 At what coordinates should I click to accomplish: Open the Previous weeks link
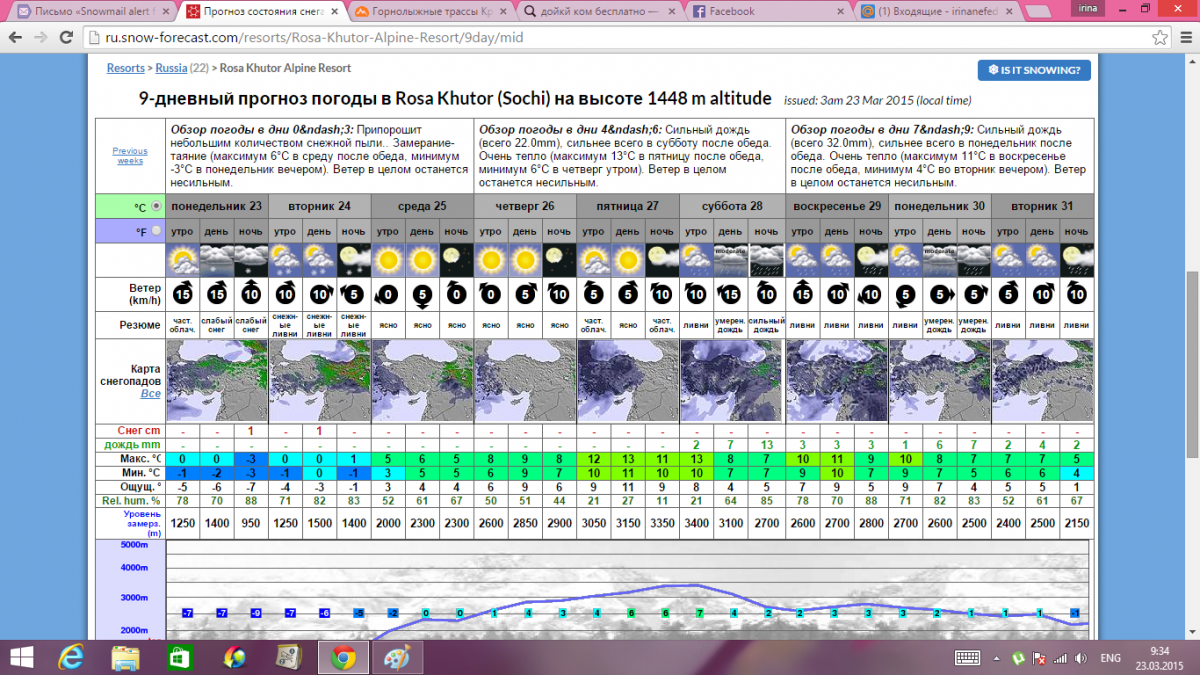(x=130, y=156)
